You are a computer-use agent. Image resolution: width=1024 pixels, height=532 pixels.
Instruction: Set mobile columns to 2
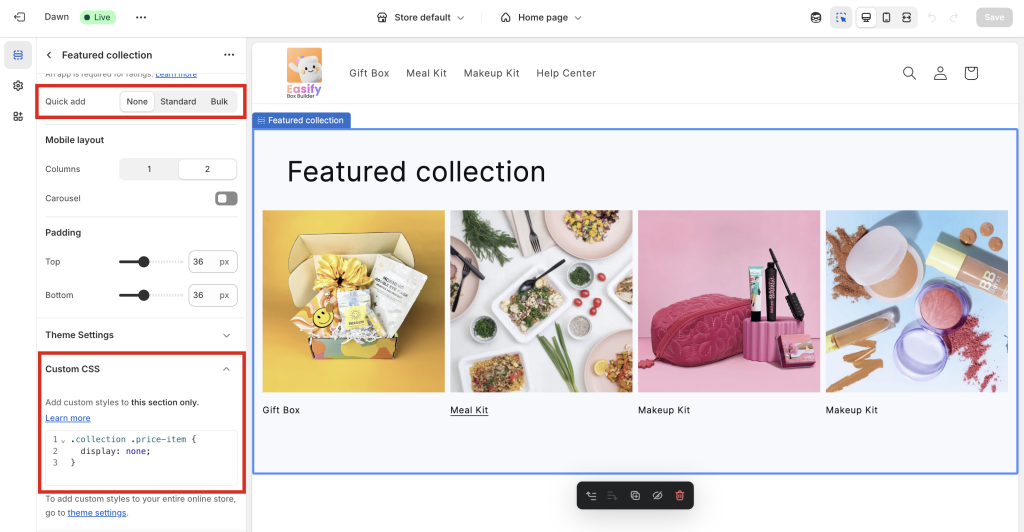[207, 169]
